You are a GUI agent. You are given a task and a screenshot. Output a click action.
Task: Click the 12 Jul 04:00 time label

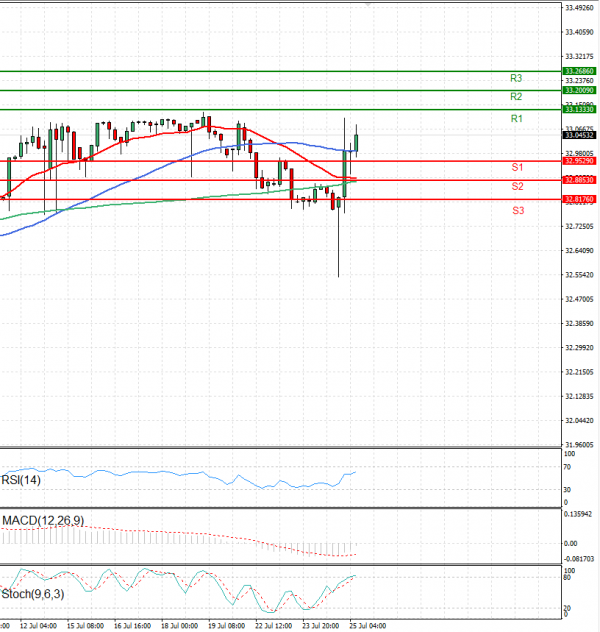[x=38, y=626]
